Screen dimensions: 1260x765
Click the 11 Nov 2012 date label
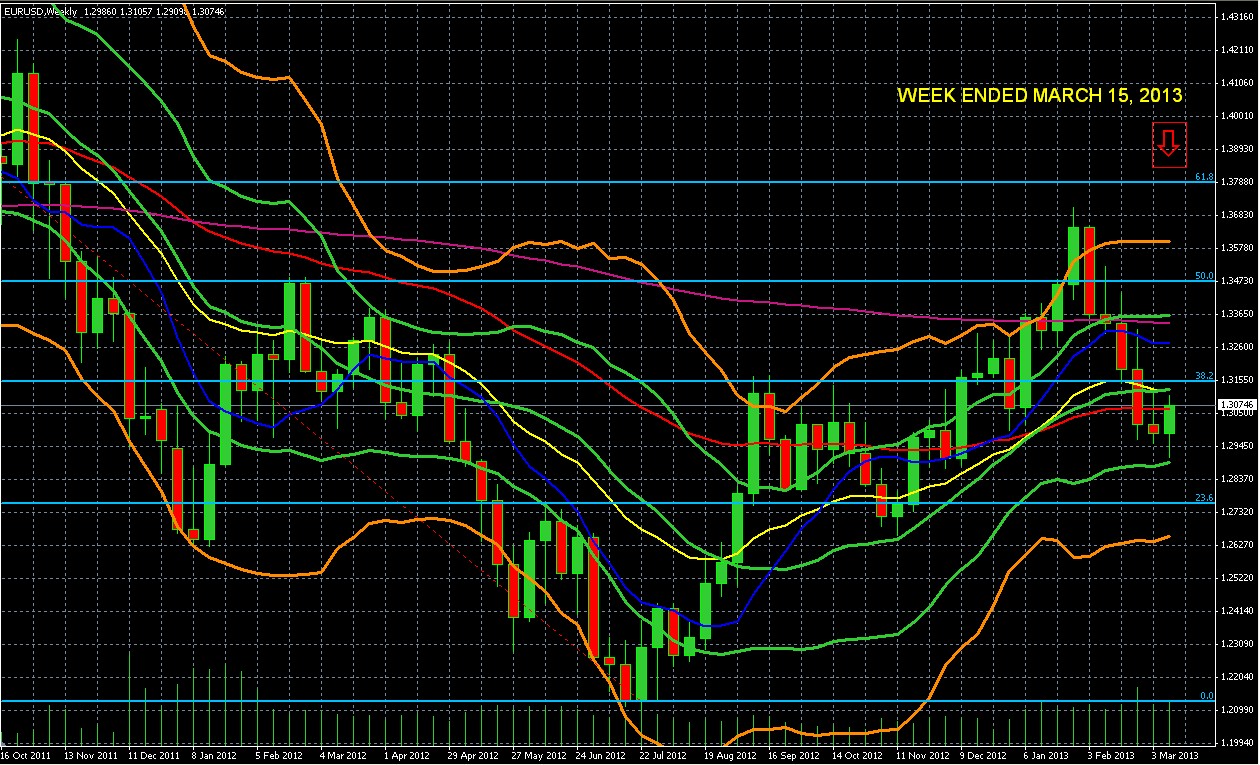(x=919, y=757)
